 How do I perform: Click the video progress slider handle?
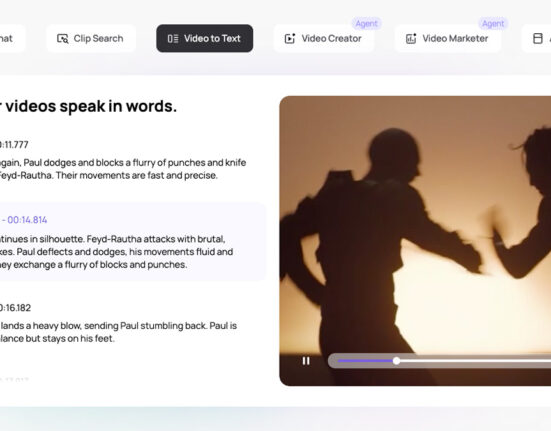396,361
